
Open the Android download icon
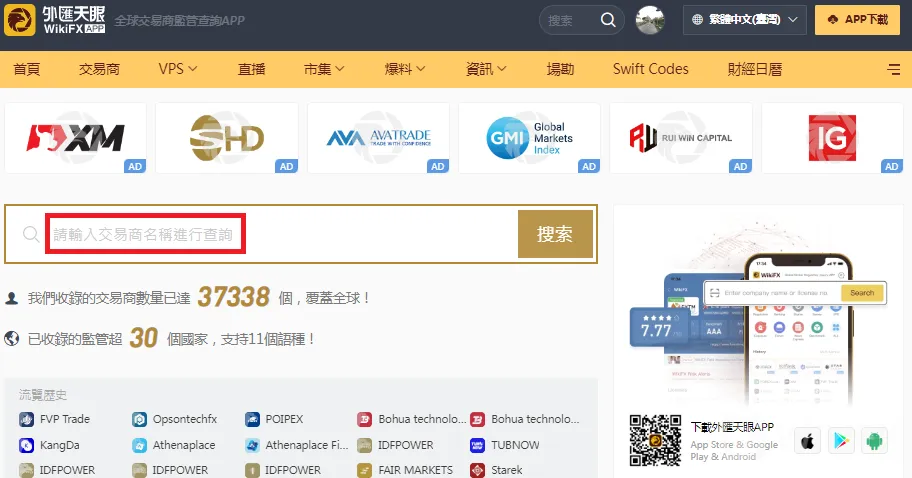click(x=874, y=441)
